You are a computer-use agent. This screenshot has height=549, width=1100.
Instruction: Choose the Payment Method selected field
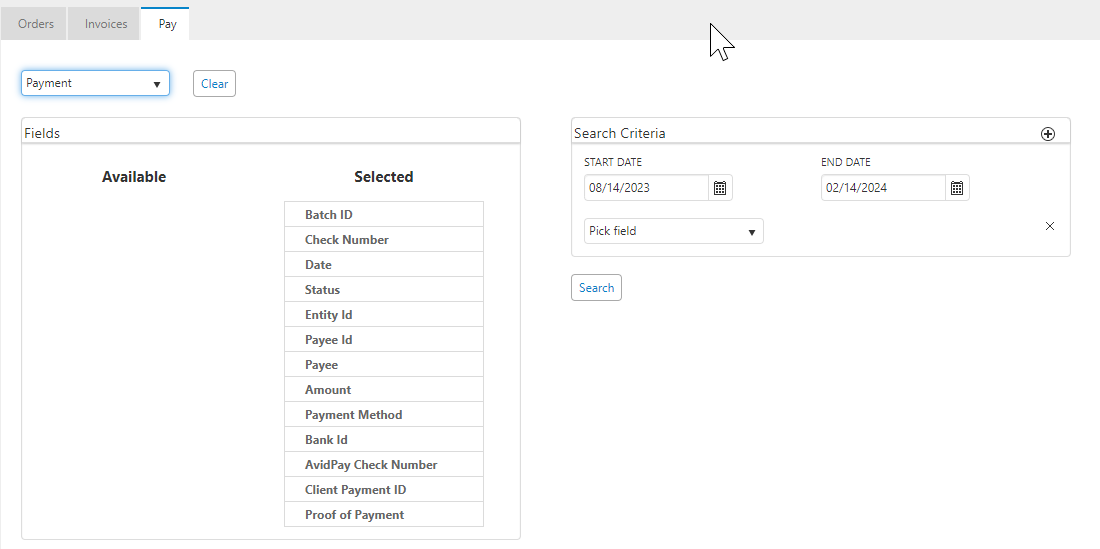pyautogui.click(x=384, y=415)
